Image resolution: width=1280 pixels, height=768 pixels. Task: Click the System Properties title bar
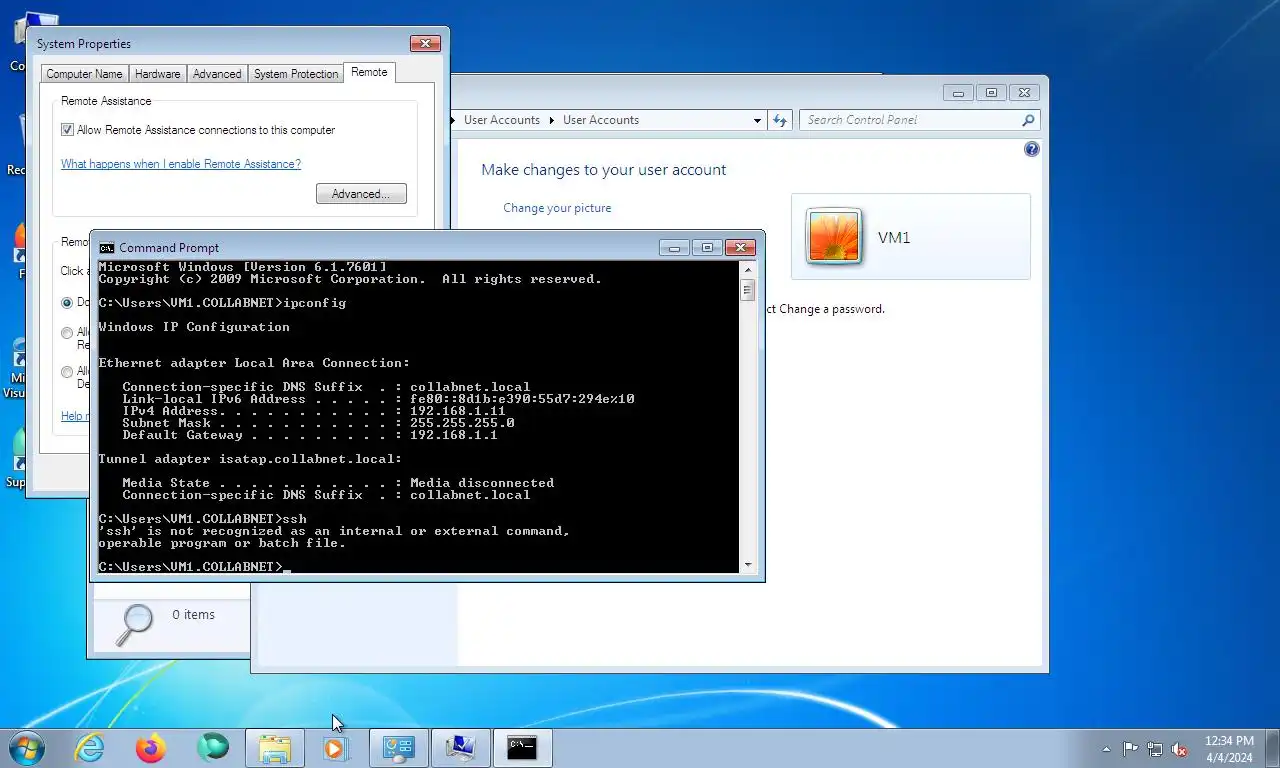tap(220, 44)
